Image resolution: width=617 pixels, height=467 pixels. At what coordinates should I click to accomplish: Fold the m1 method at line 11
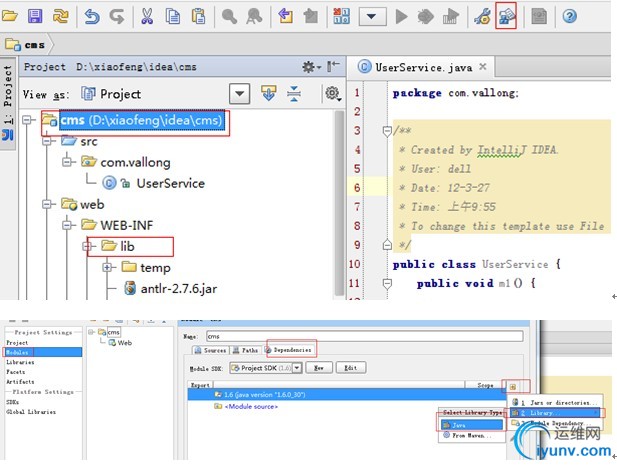387,283
